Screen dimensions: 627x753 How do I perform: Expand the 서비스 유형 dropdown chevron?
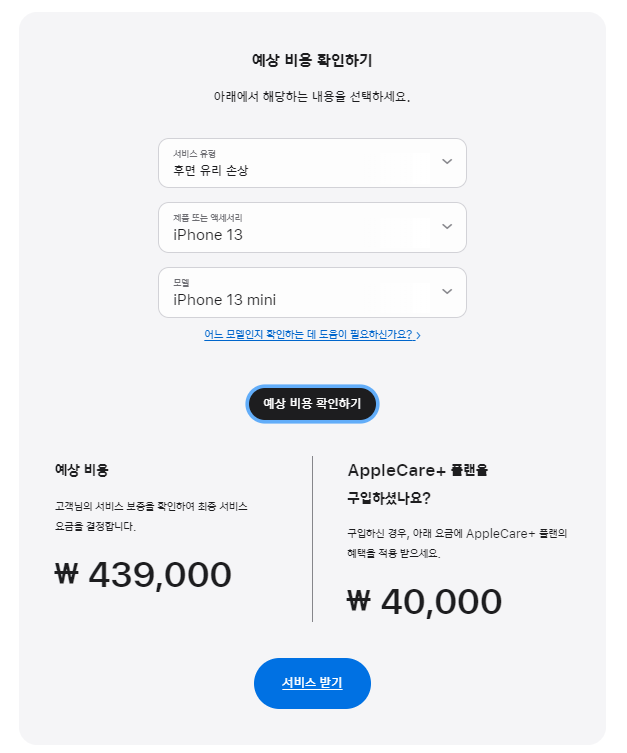tap(446, 162)
